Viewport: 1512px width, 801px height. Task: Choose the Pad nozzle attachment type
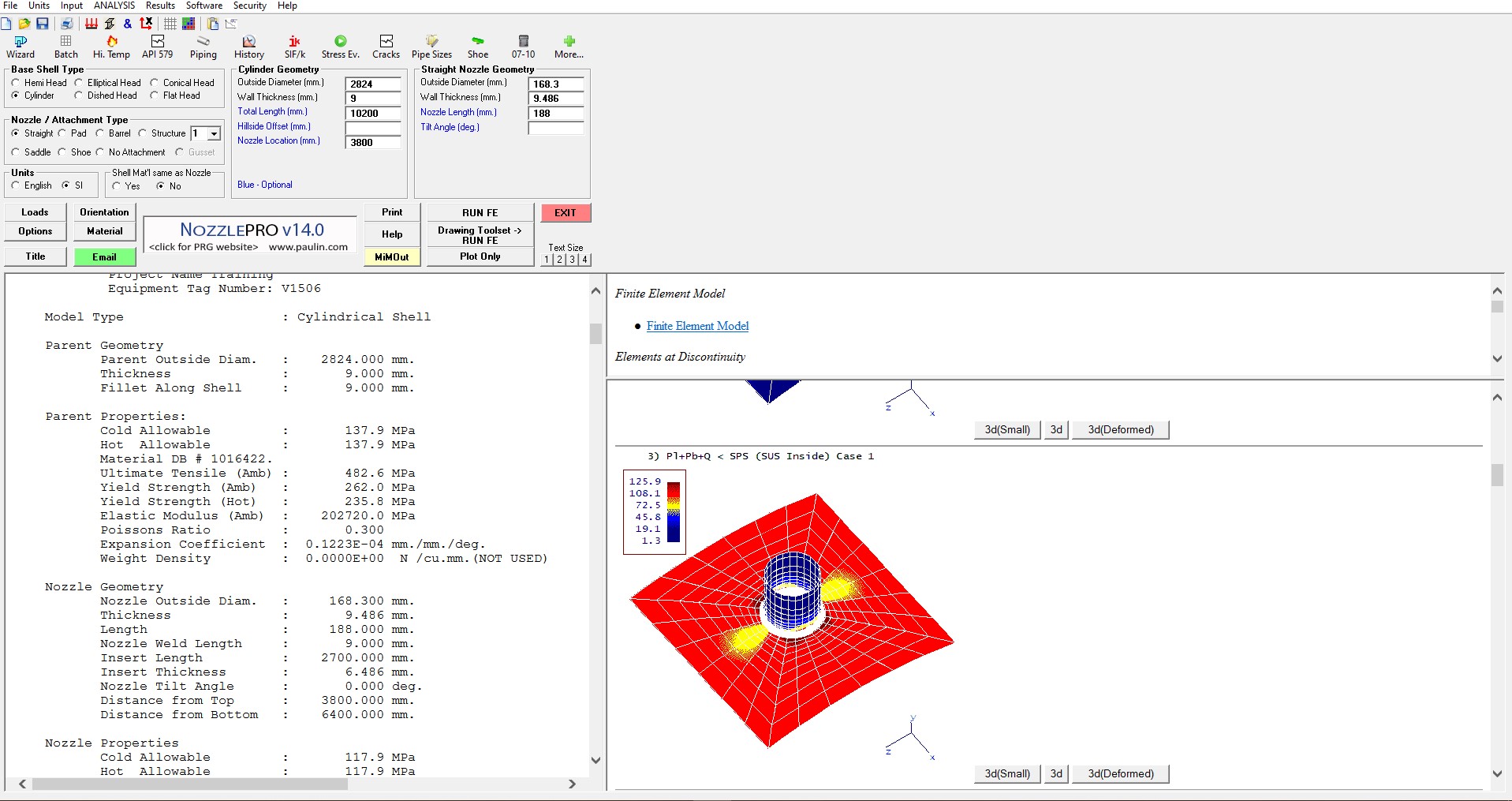point(62,133)
